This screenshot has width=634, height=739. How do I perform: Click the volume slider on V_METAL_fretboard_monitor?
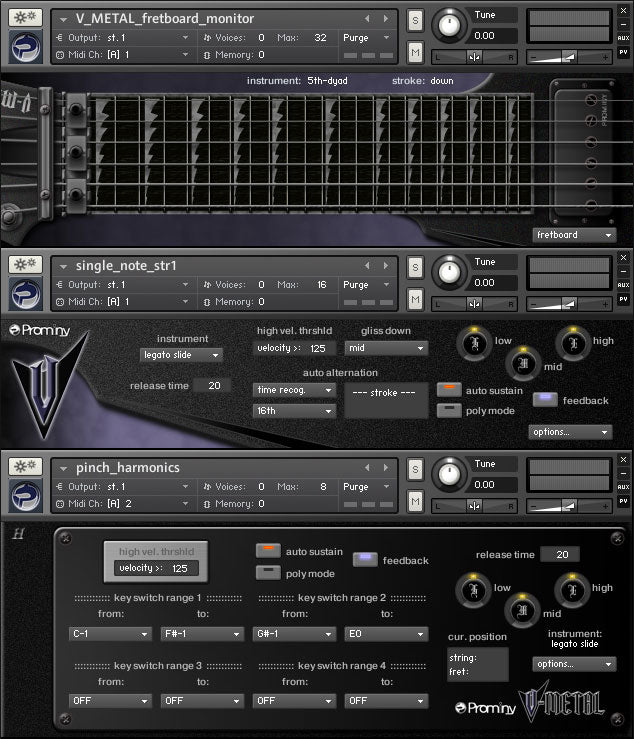click(569, 57)
